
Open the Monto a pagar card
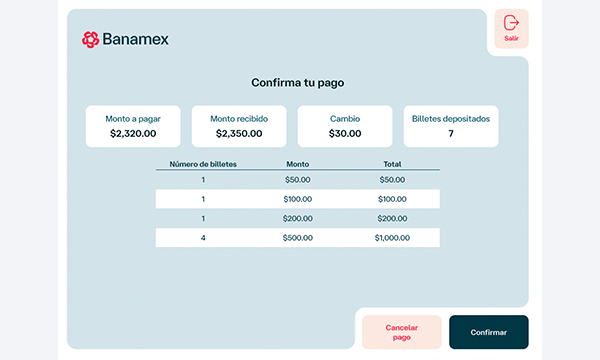pos(133,126)
